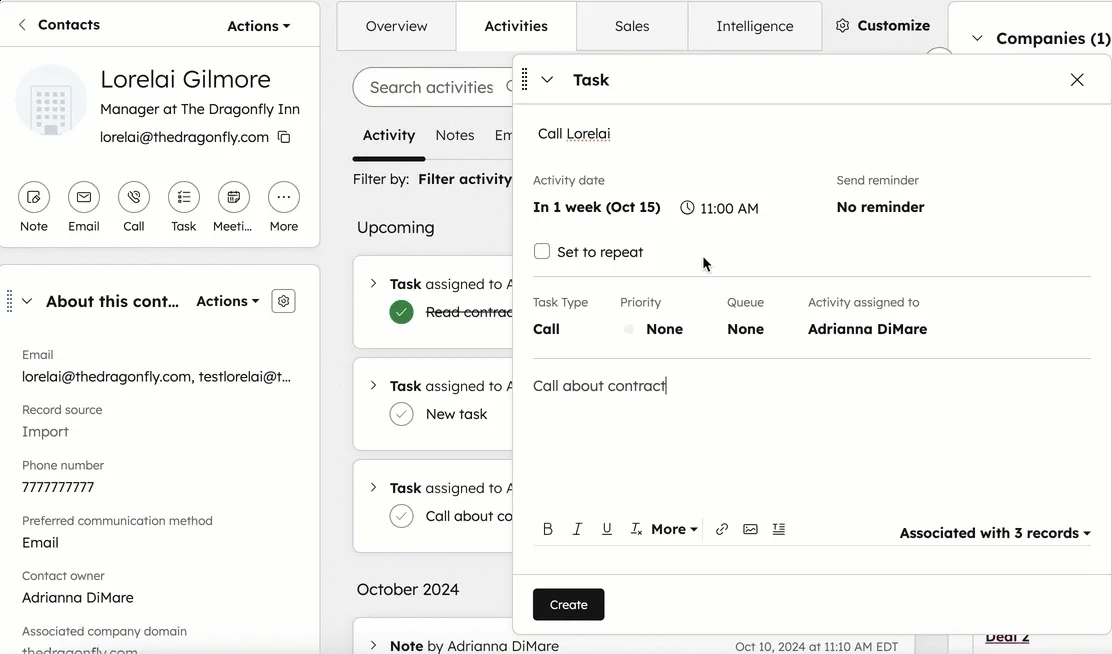
Task: Reopen the completed Read contract task
Action: pos(401,312)
